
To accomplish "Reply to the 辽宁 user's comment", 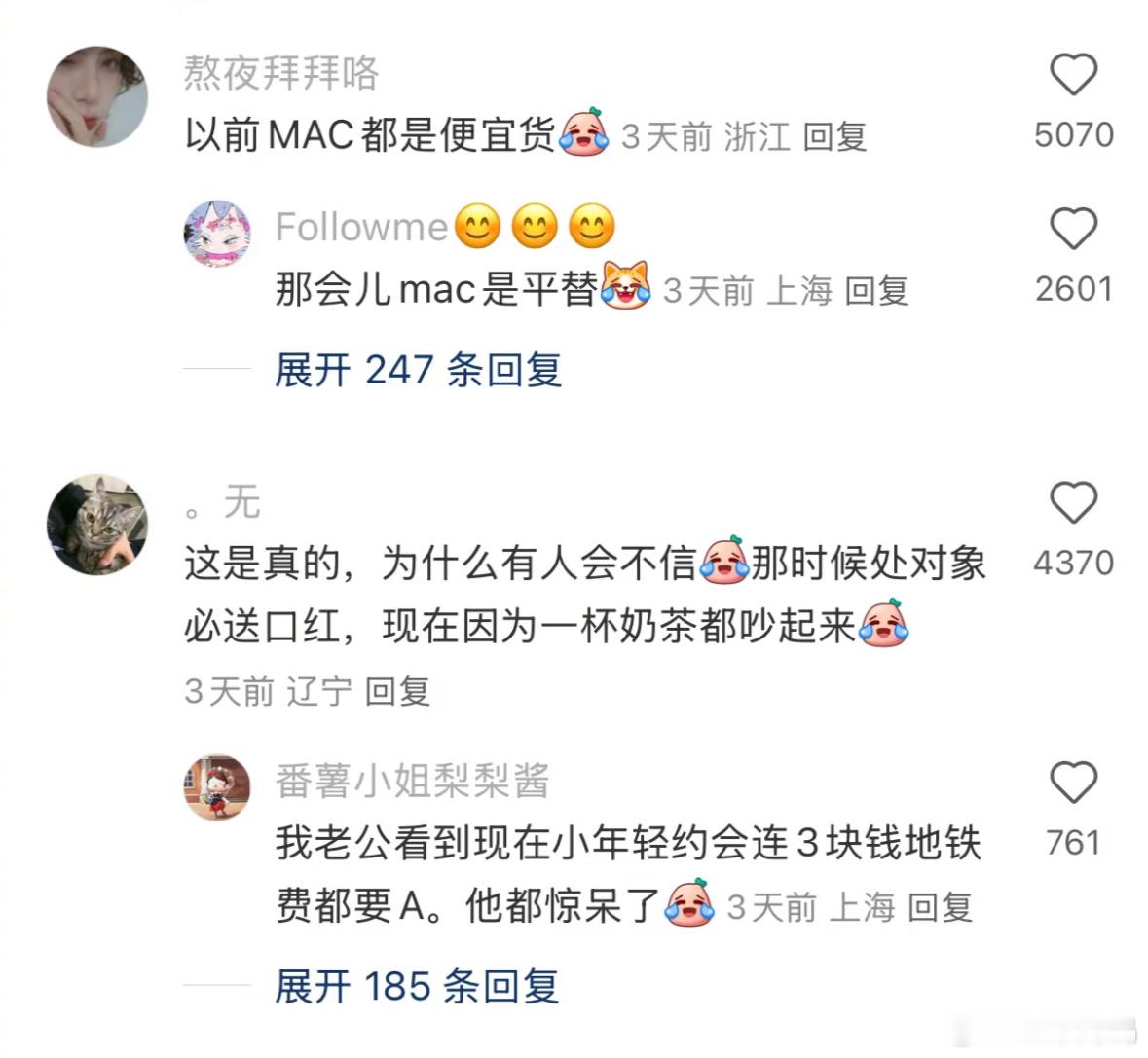I will [397, 691].
